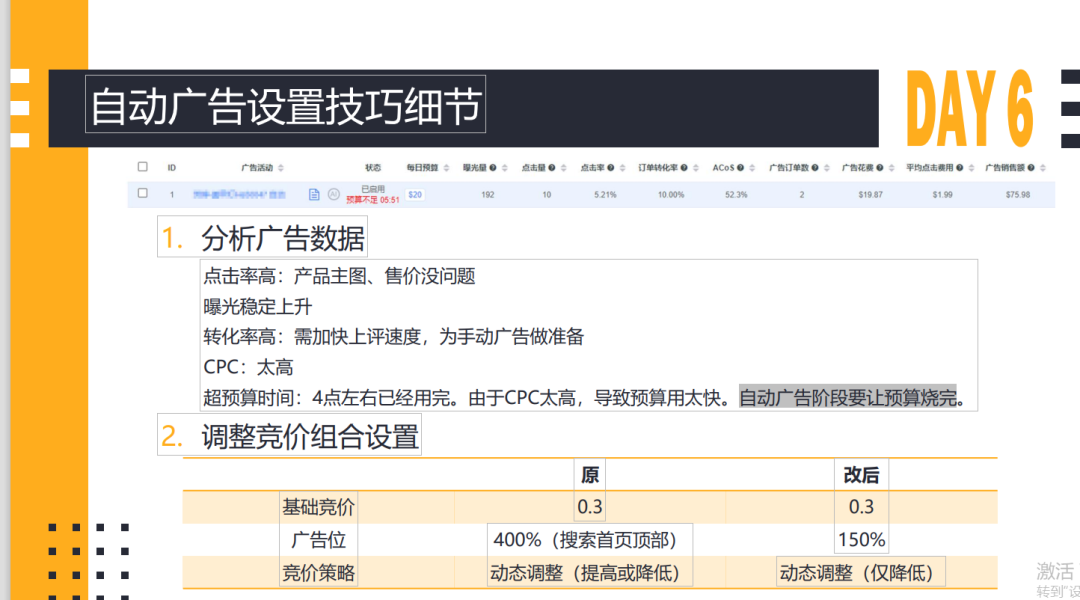Click the 广告活动 column sort arrows

click(x=279, y=166)
